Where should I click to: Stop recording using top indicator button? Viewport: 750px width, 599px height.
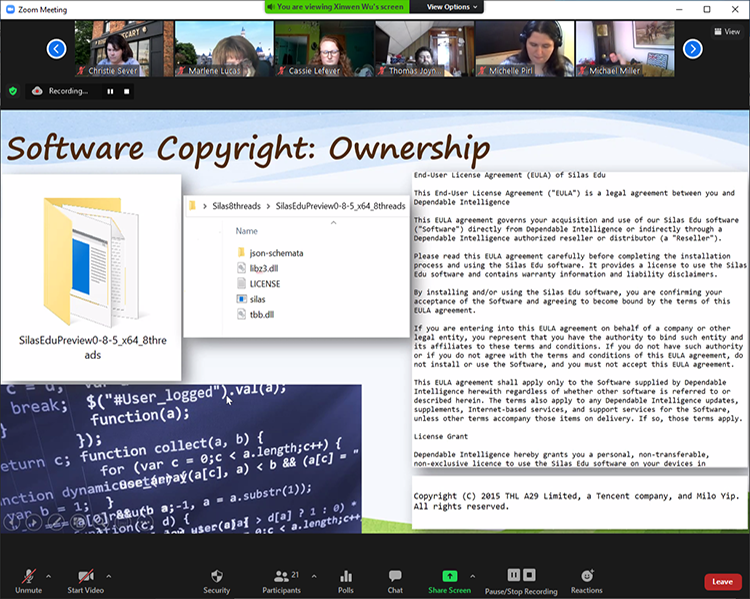click(x=126, y=91)
